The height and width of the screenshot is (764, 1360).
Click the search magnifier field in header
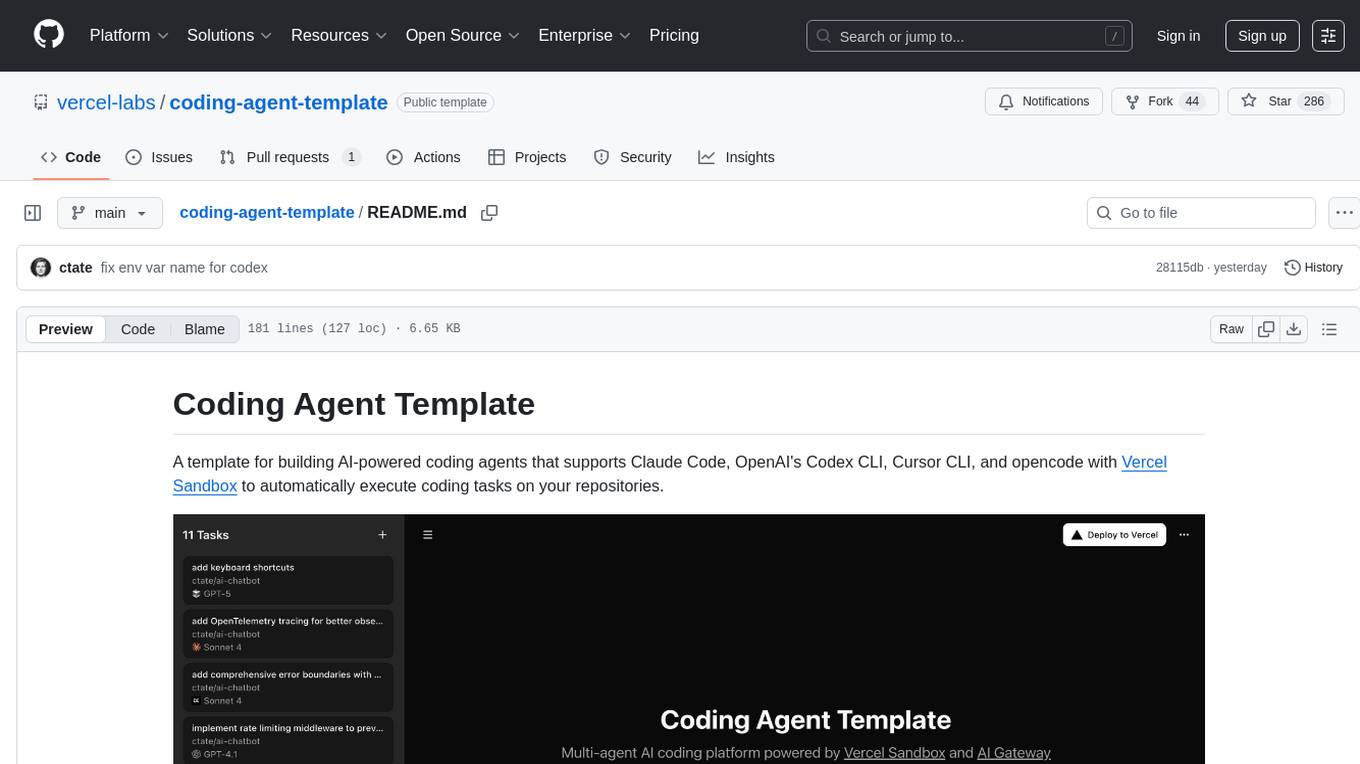967,36
